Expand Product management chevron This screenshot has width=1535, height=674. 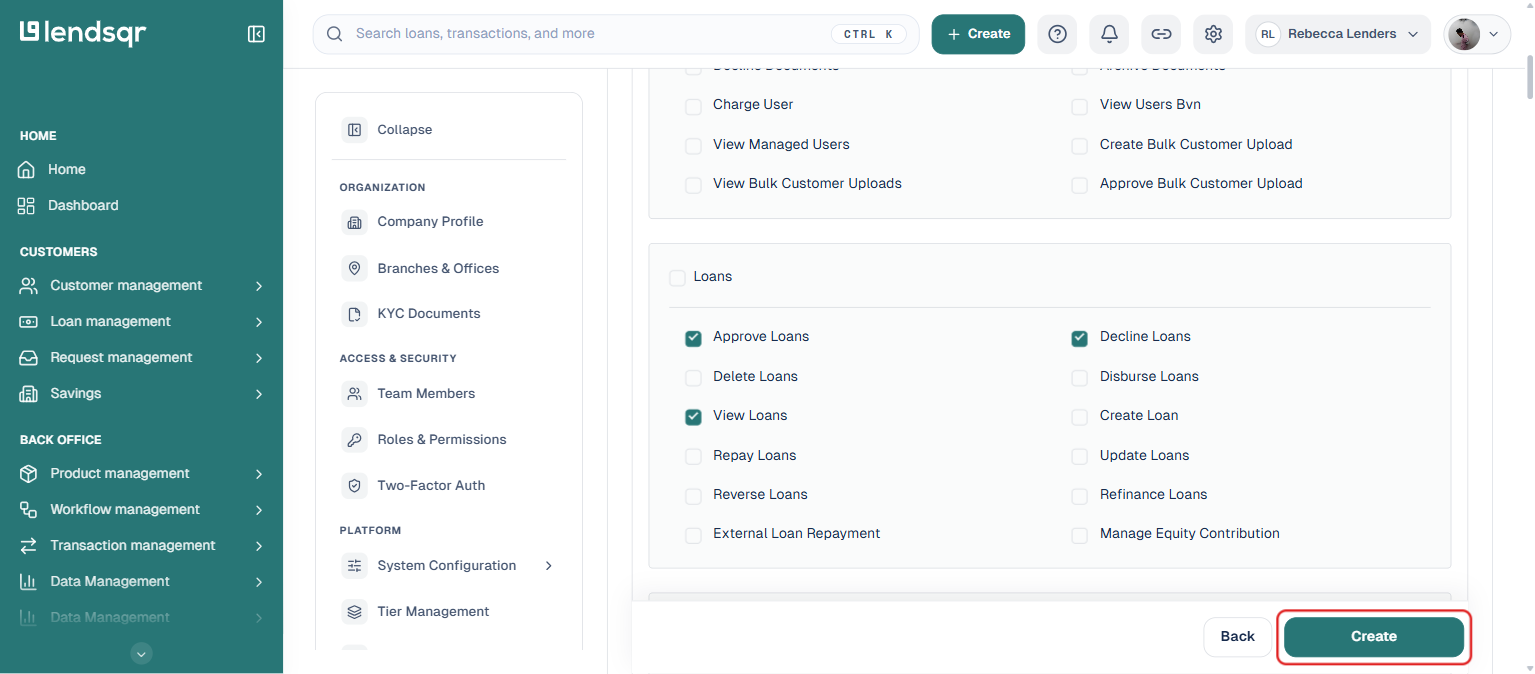[x=259, y=474]
